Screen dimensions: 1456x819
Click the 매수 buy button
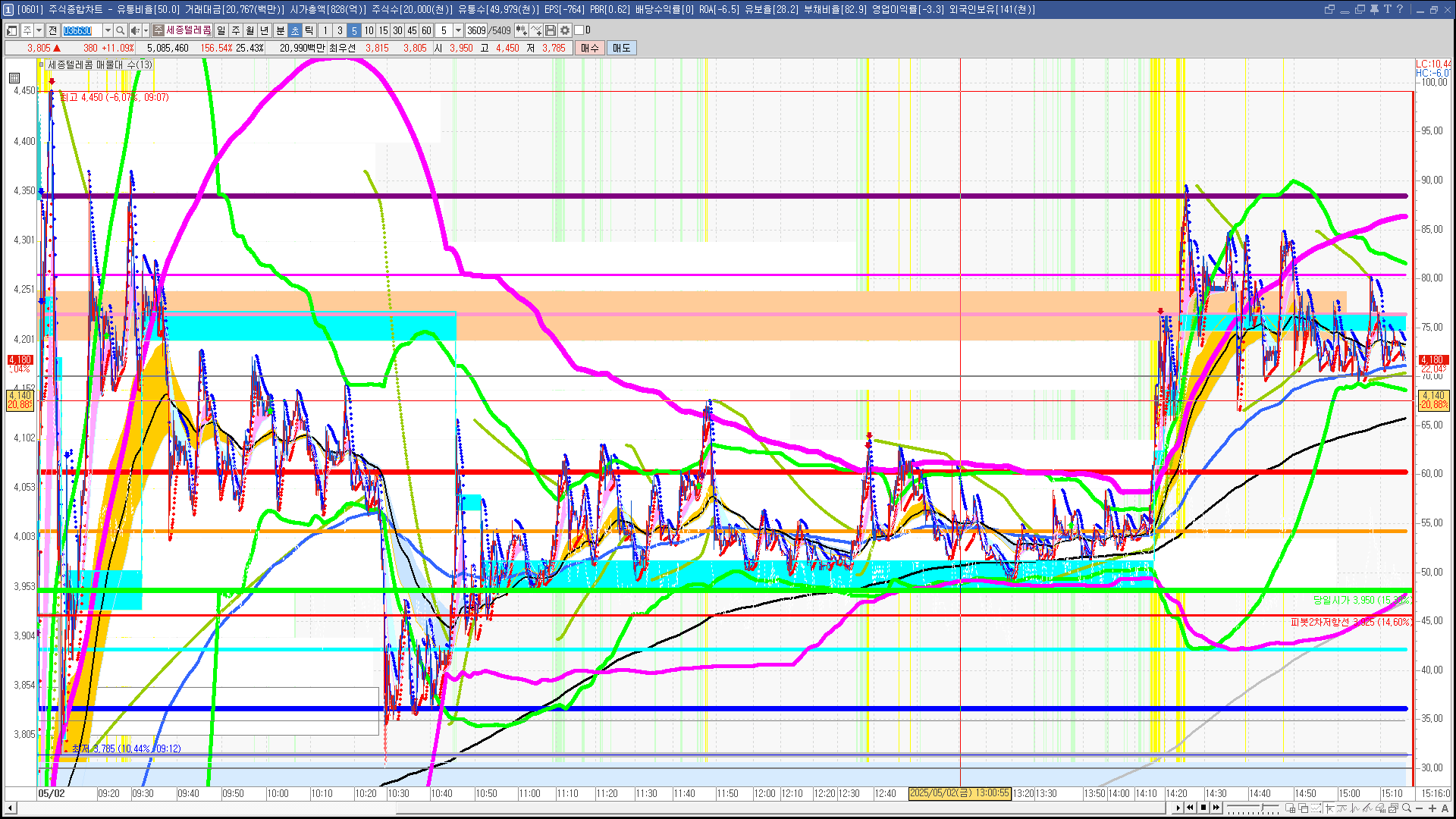(589, 48)
